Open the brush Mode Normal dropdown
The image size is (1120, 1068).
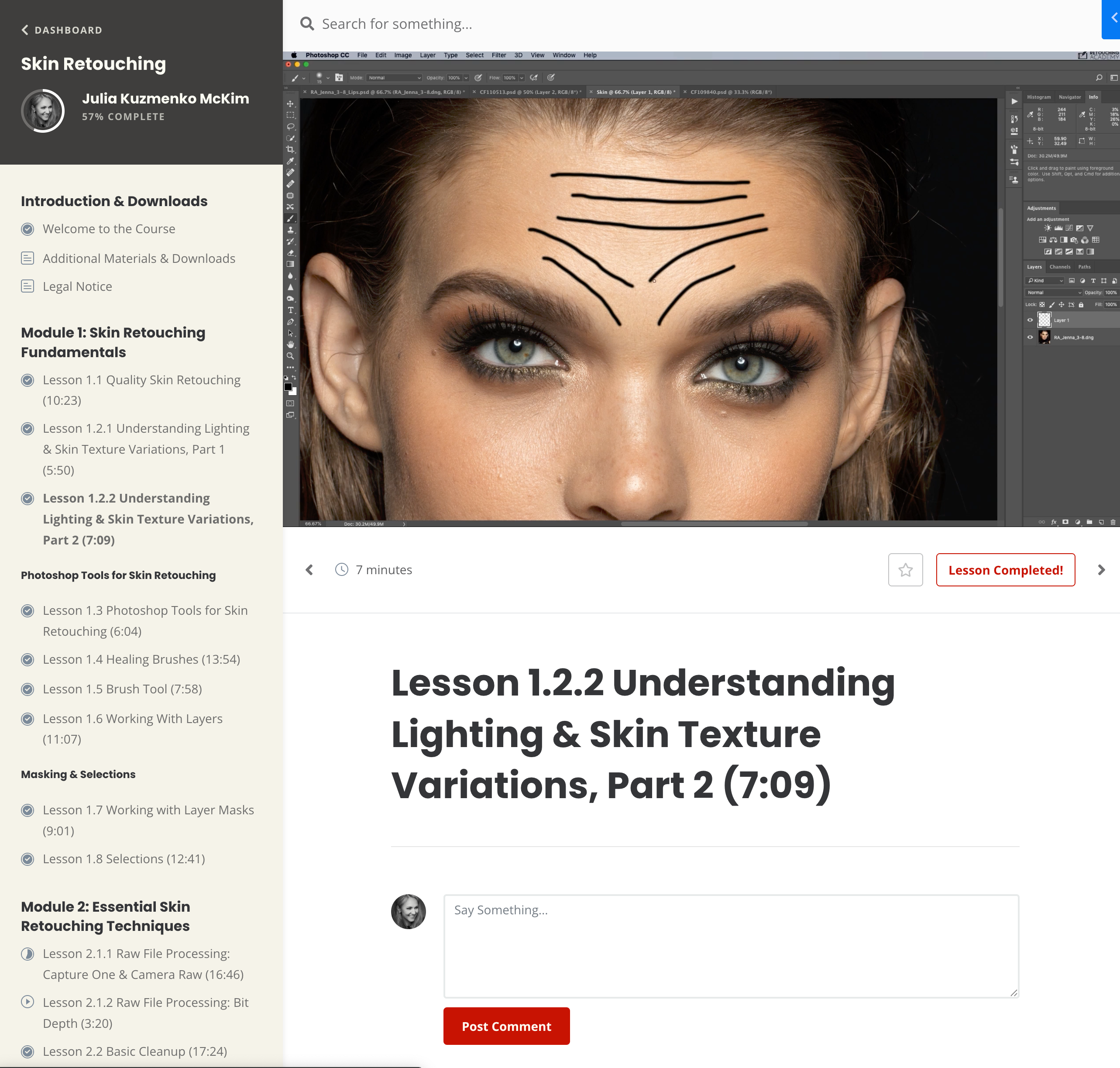pyautogui.click(x=395, y=78)
